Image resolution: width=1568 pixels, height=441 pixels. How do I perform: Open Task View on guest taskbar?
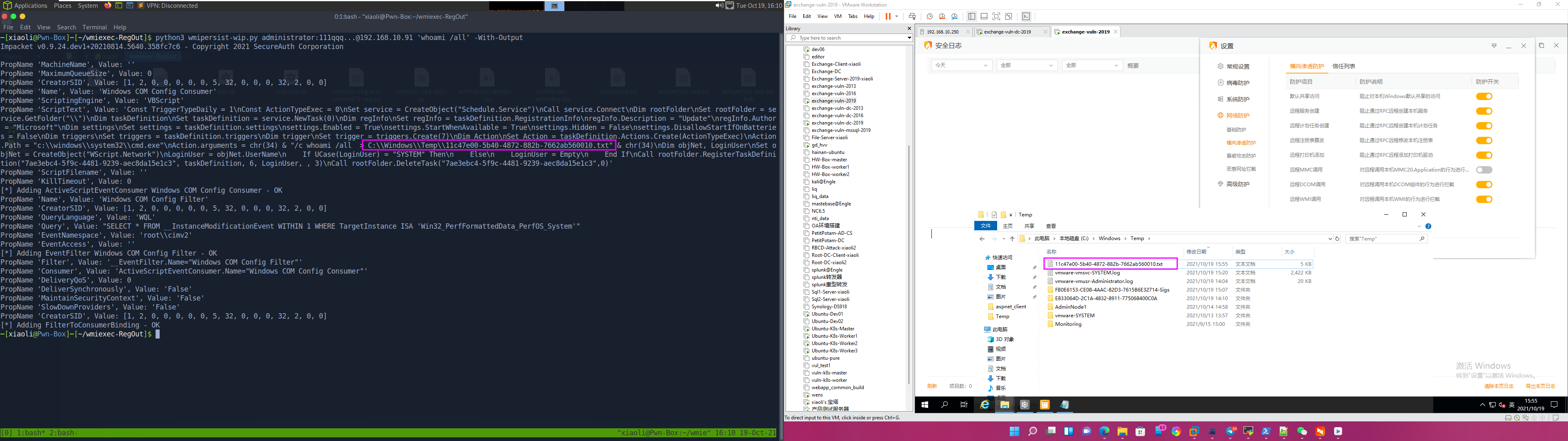click(x=964, y=404)
